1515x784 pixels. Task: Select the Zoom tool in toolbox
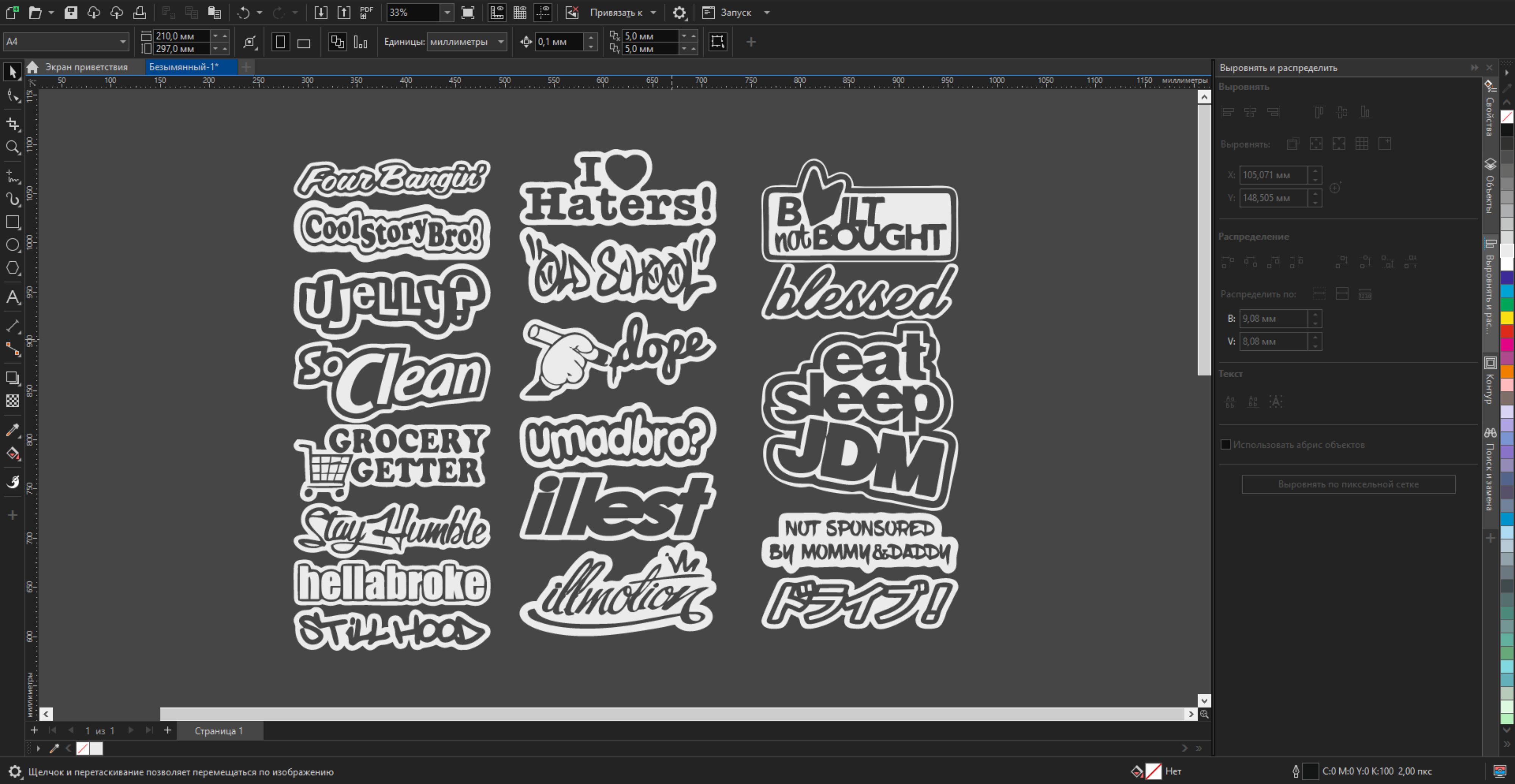pyautogui.click(x=12, y=147)
